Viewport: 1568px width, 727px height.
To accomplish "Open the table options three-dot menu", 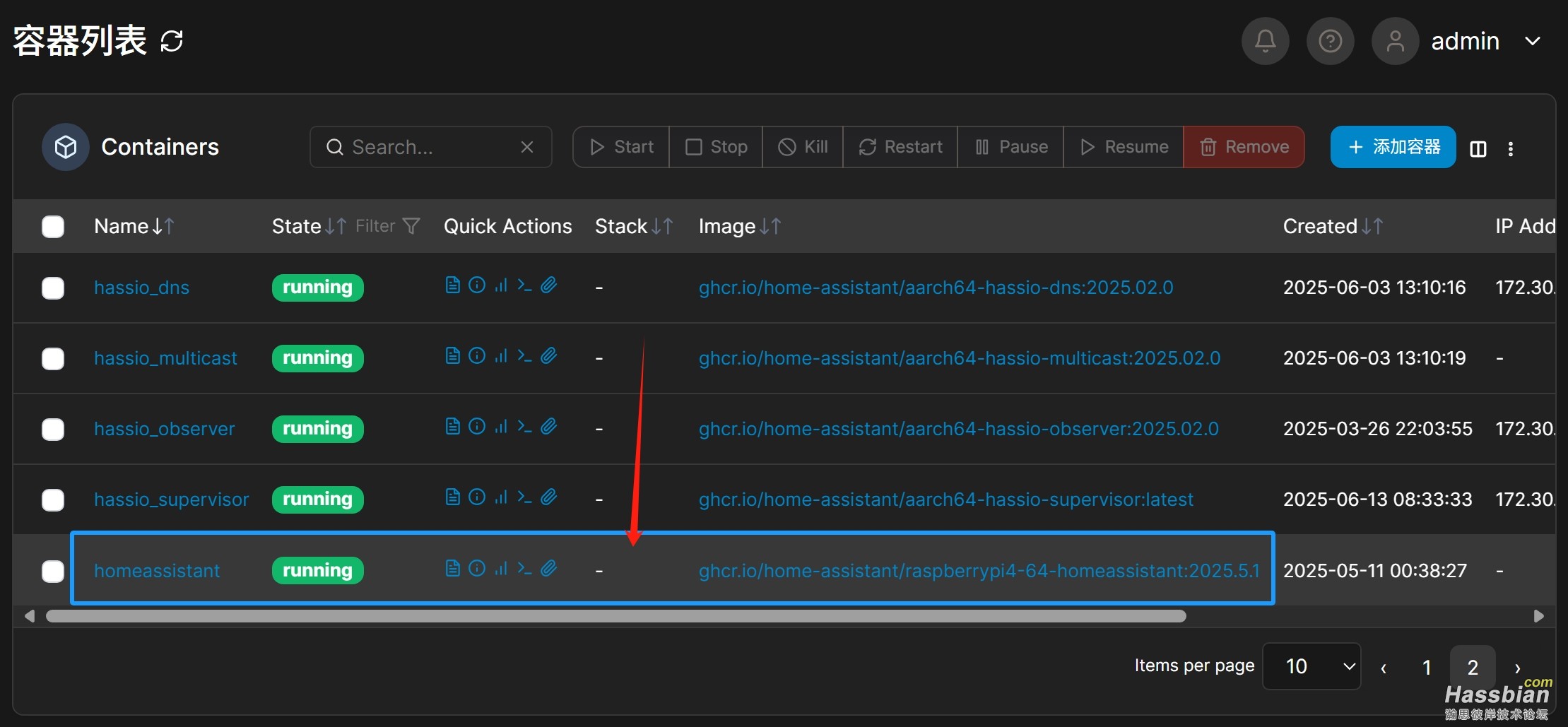I will pyautogui.click(x=1510, y=148).
